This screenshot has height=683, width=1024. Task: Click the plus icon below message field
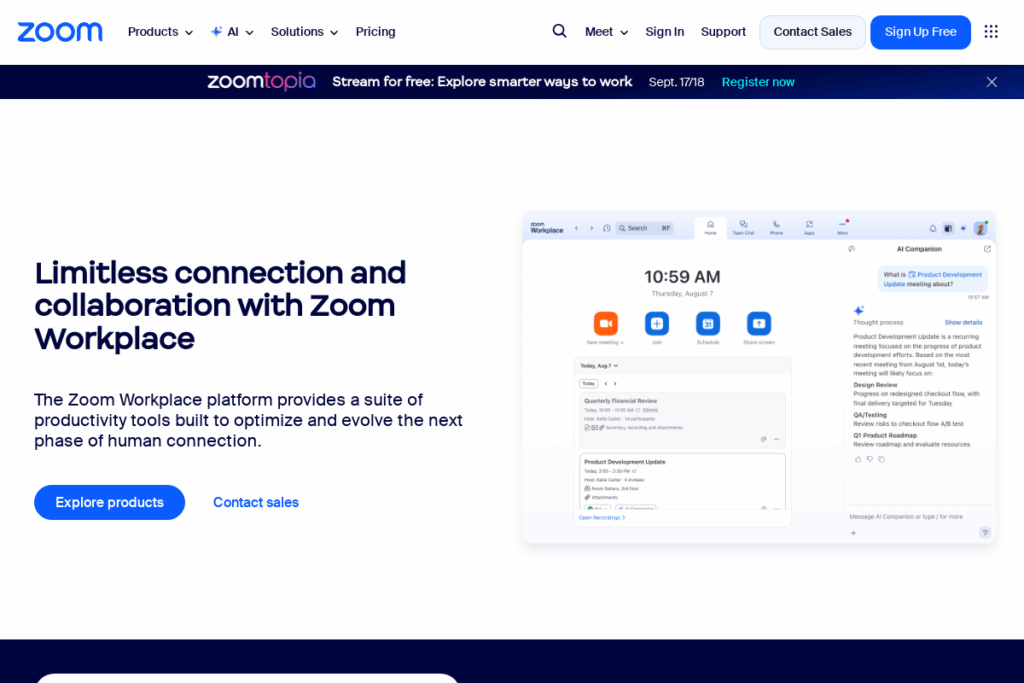coord(853,533)
